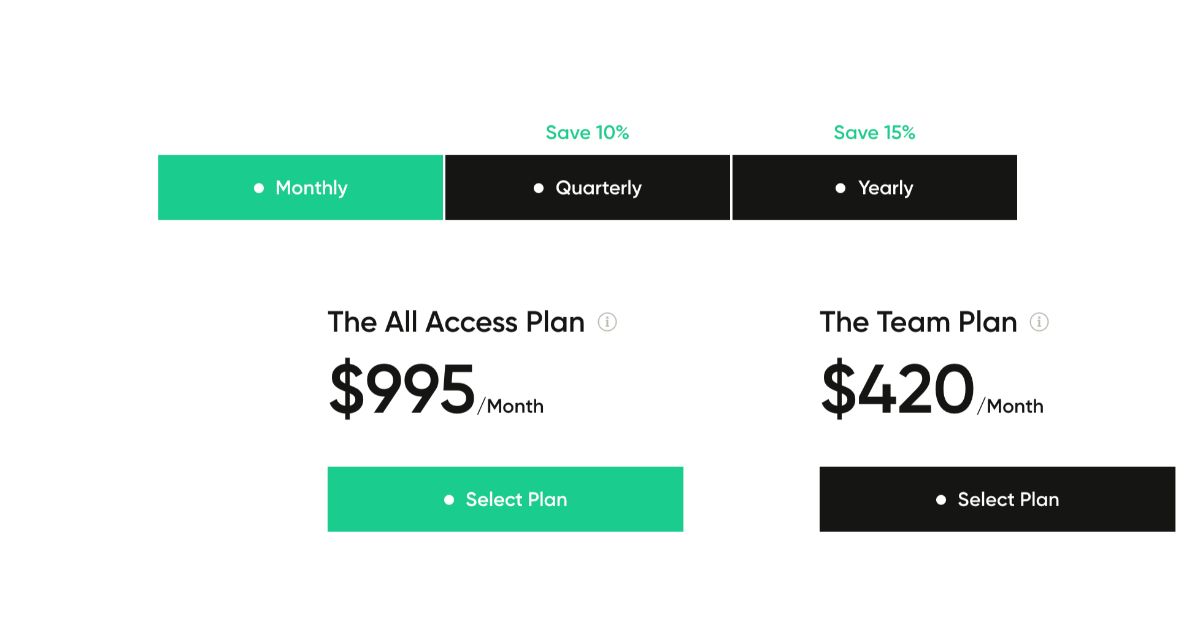Select the All Access Plan via green button
This screenshot has height=640, width=1200.
coord(505,499)
